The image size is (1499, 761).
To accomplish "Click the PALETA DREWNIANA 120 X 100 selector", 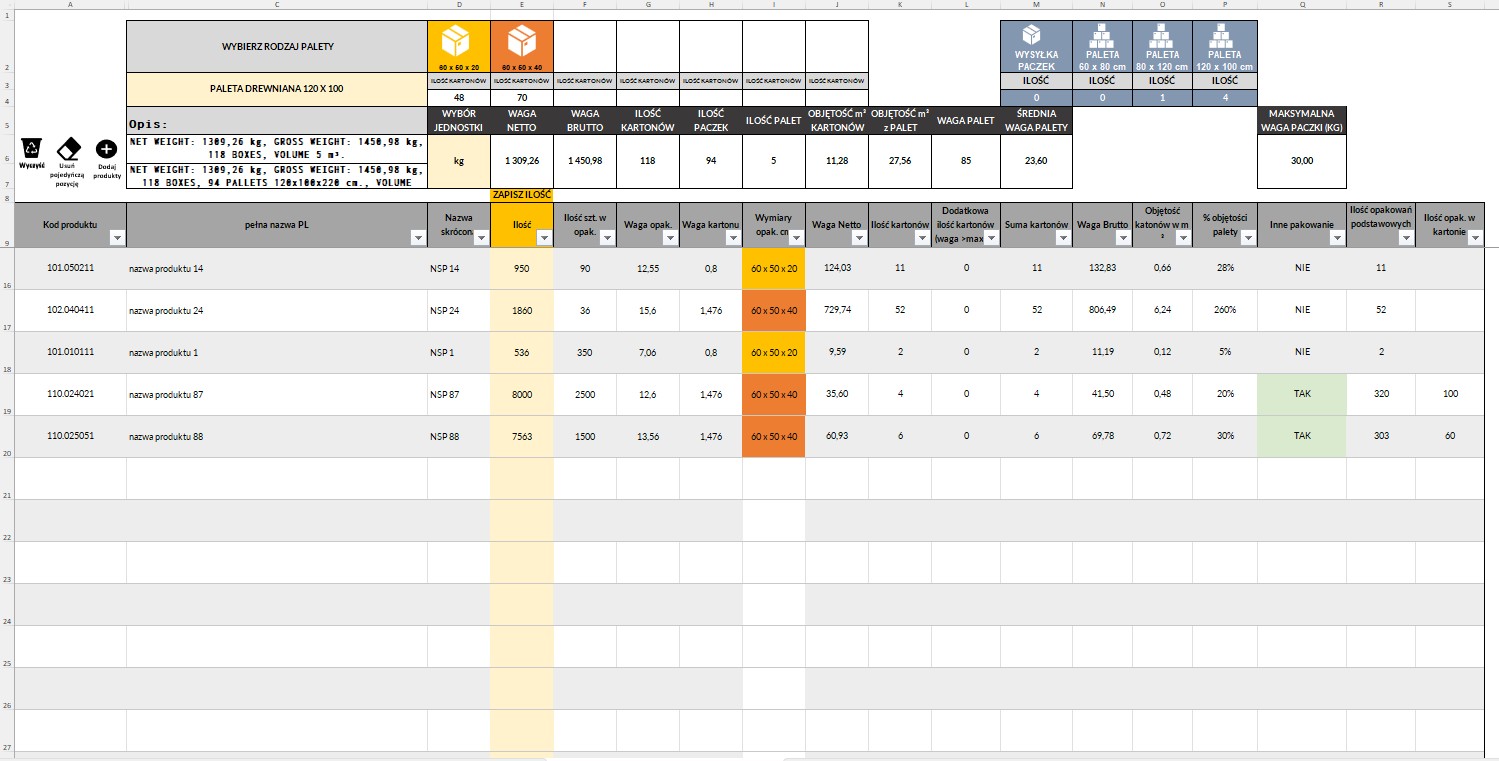I will [276, 88].
